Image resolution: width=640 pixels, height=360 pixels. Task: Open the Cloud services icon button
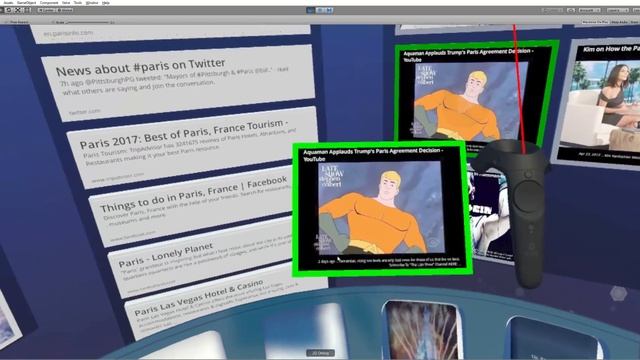(571, 10)
